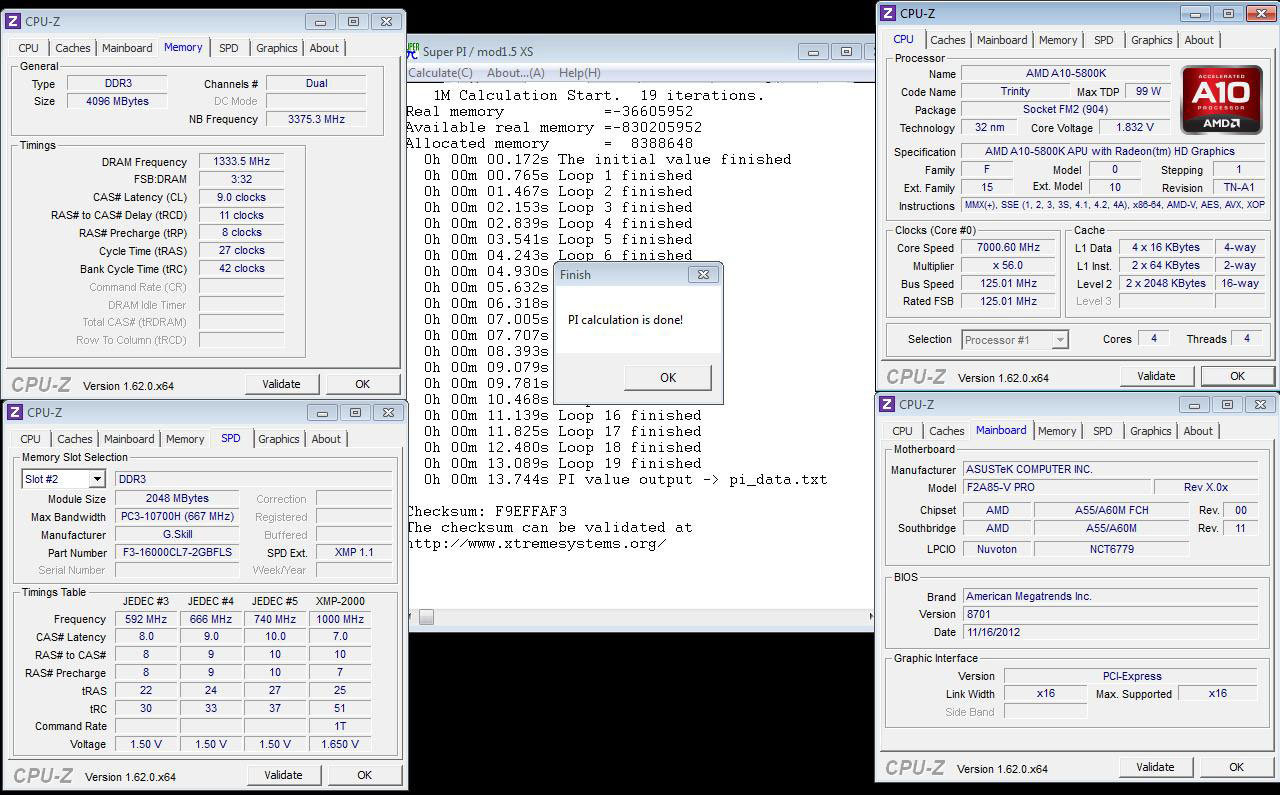Open the Calculate(C) menu in Super PI
1280x795 pixels.
coord(440,73)
